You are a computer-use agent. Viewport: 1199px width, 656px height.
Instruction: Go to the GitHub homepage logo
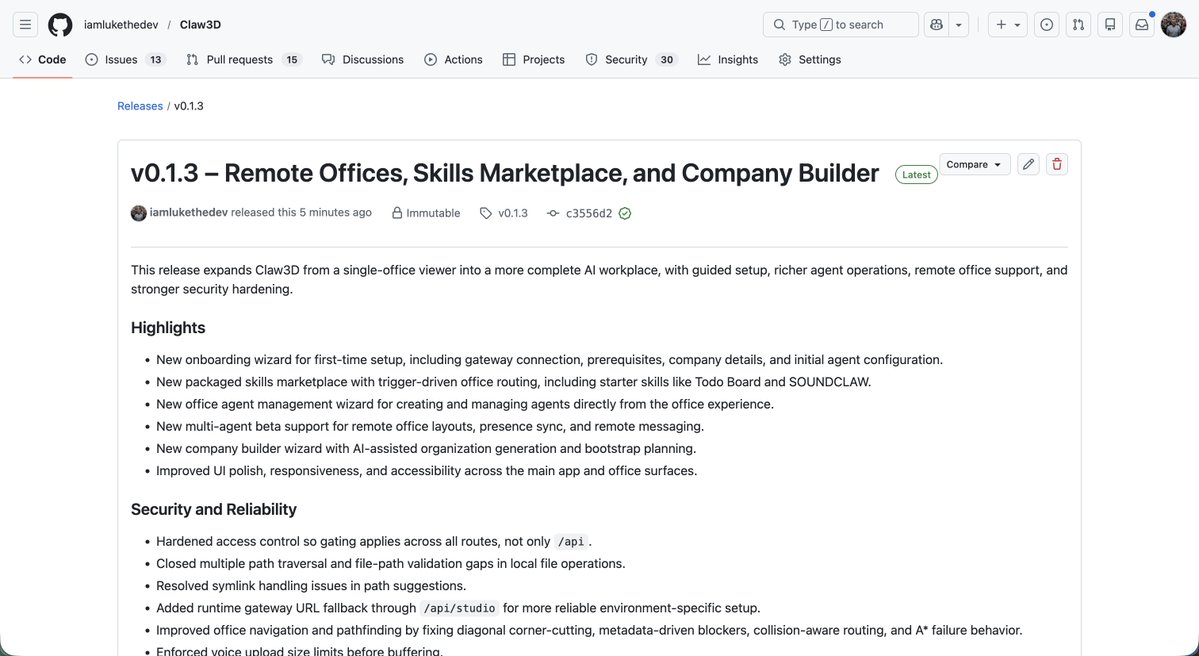[60, 24]
